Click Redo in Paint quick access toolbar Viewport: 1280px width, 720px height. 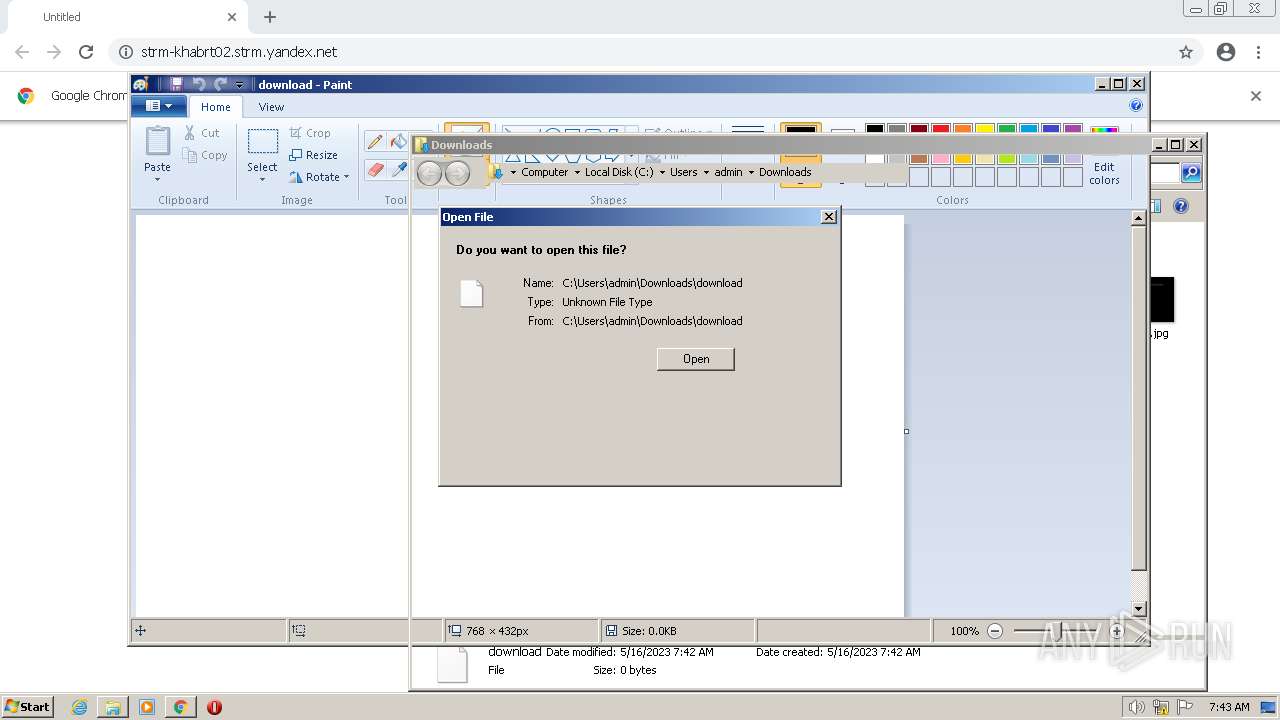(220, 84)
